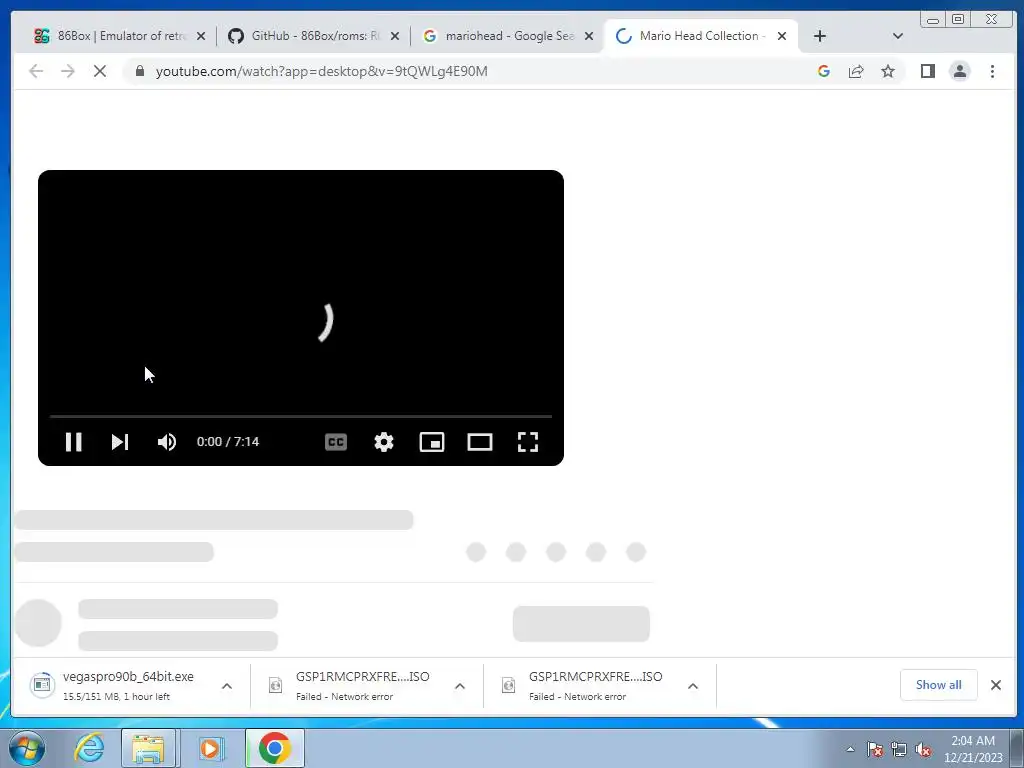Mute the video player volume
1024x768 pixels.
pos(167,442)
